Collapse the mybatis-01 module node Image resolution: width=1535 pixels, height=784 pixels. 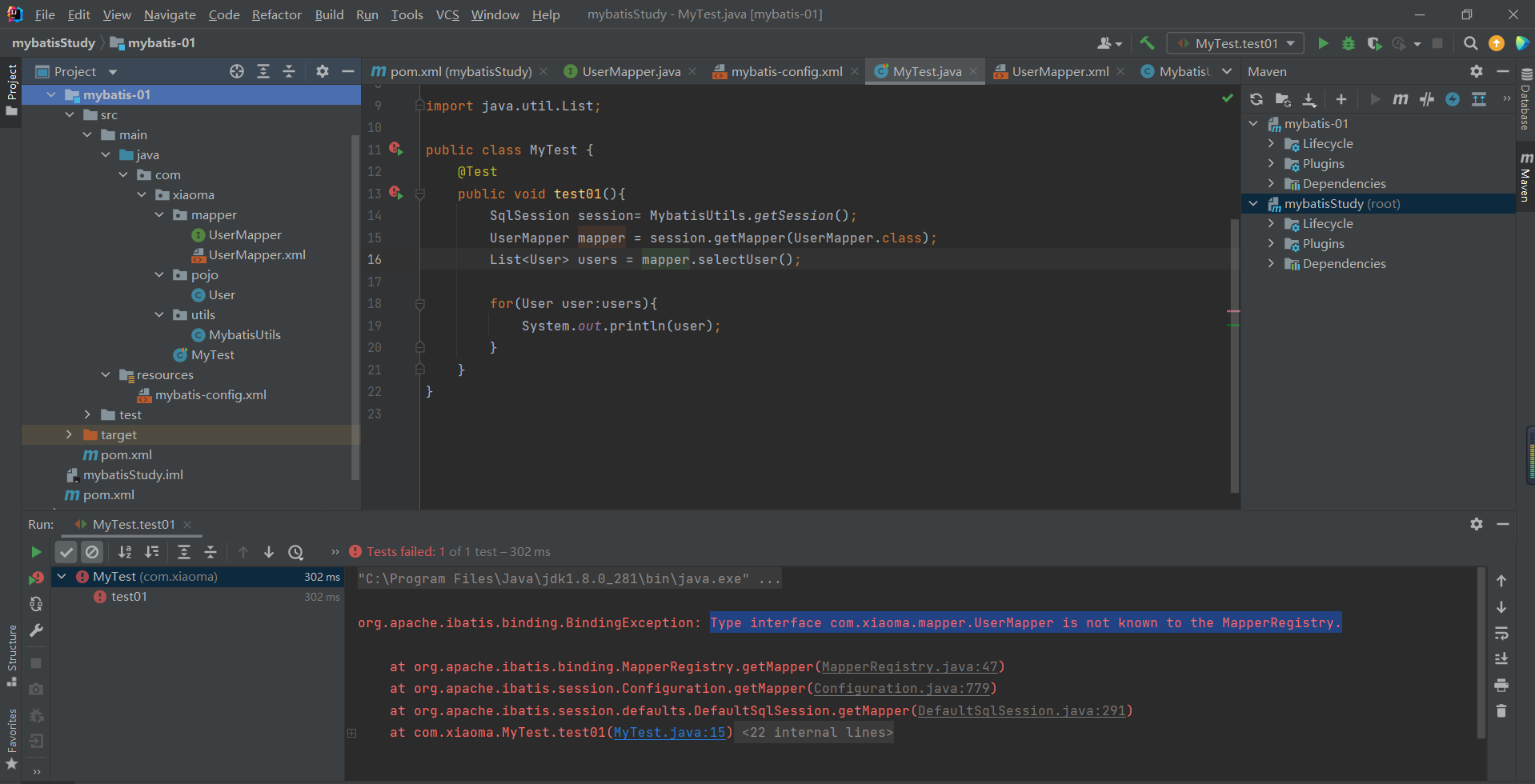52,94
